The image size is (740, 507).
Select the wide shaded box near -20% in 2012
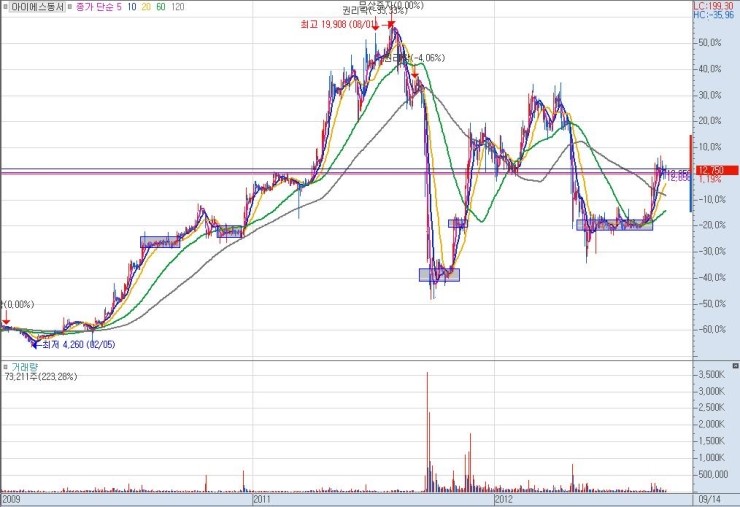(x=614, y=225)
